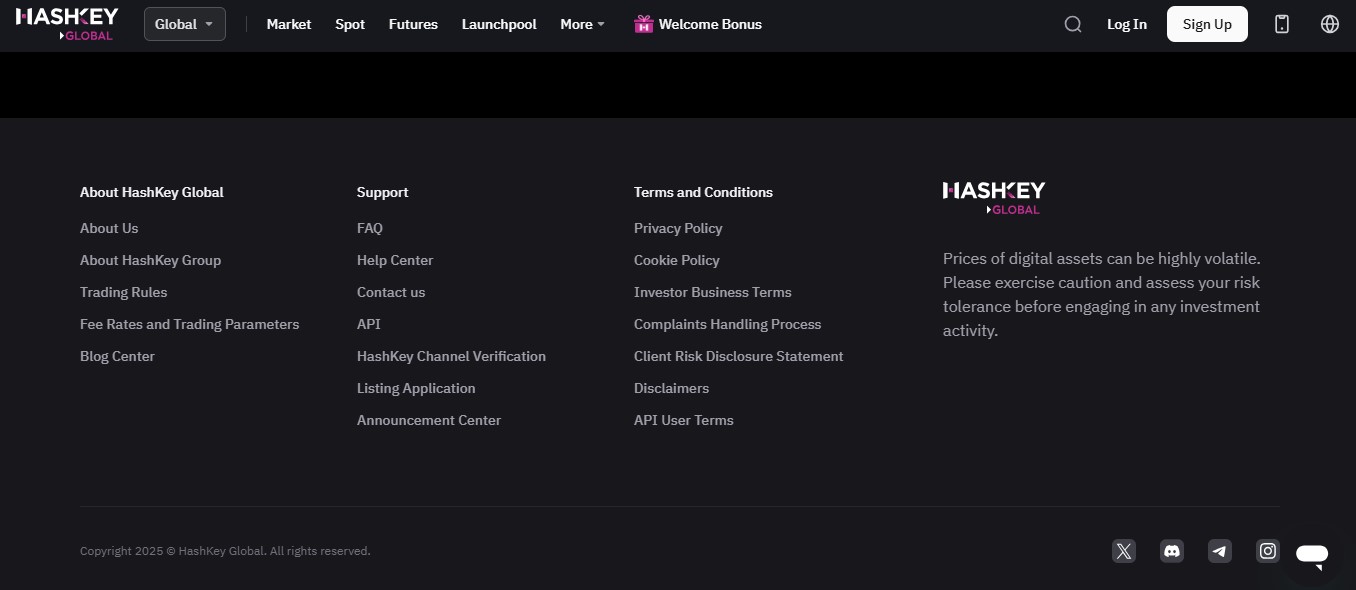Open the FAQ link
1356x590 pixels.
[x=370, y=228]
